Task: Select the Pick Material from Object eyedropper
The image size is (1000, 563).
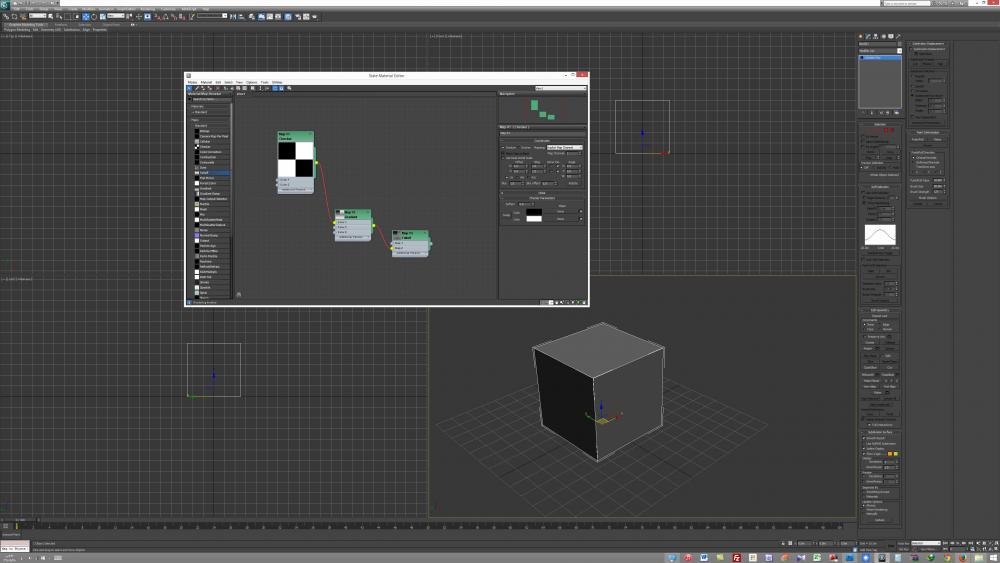Action: [196, 88]
